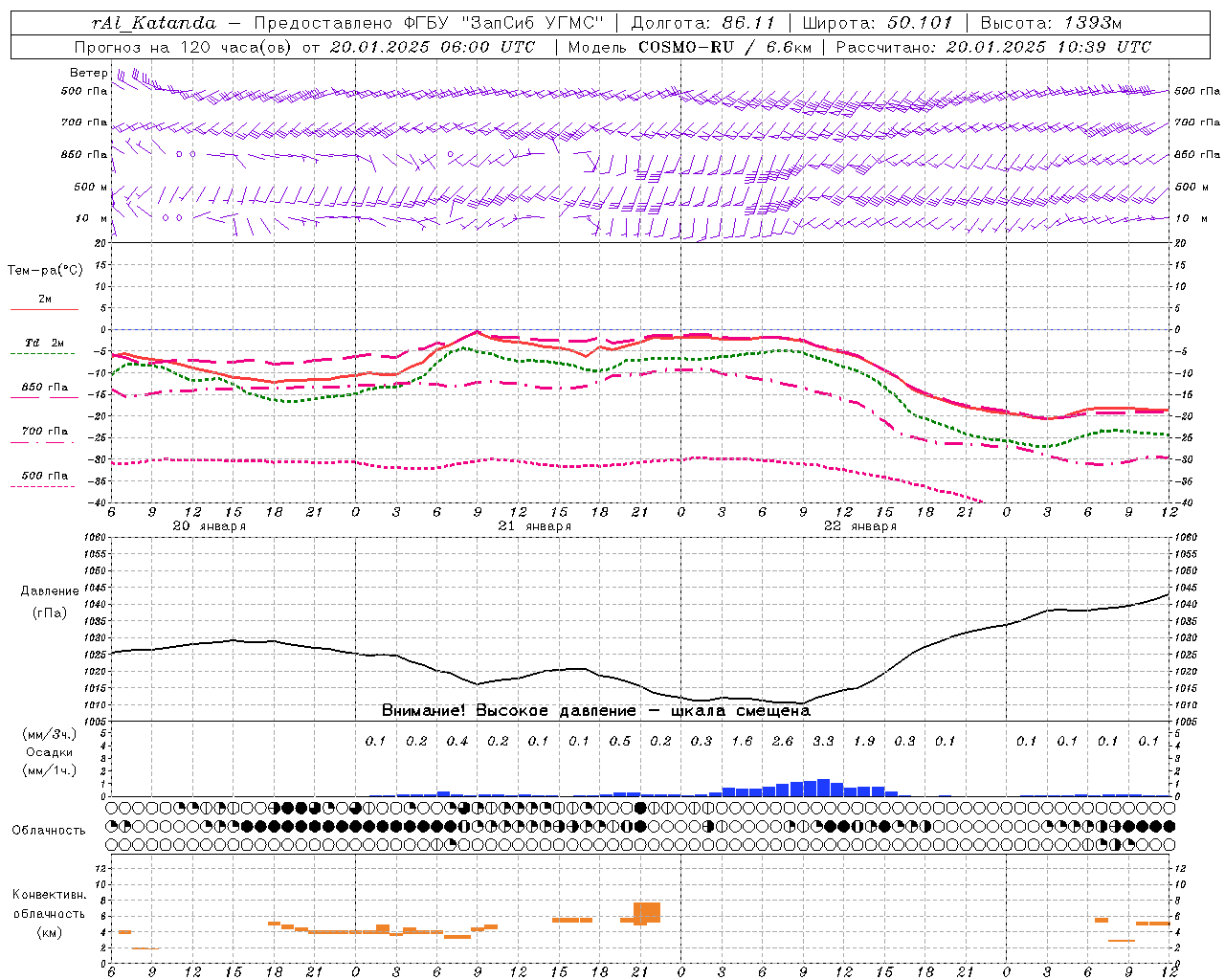Click the 'Давление' pressure panel label
The width and height of the screenshot is (1225, 980).
(x=50, y=591)
